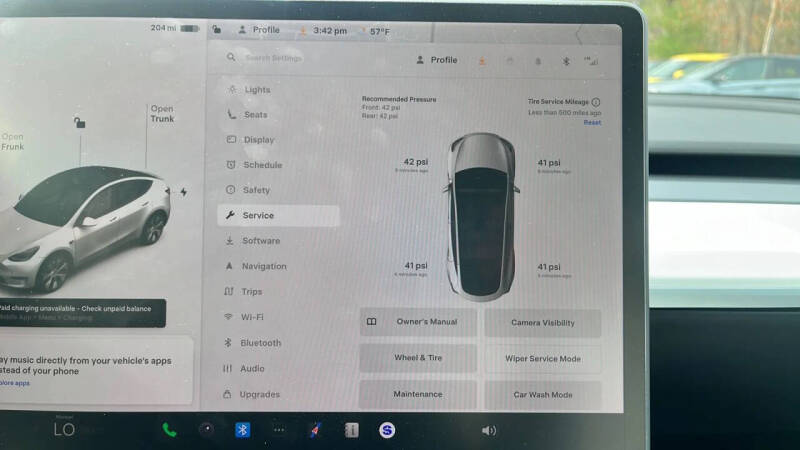Open the dashcam camera icon in bottom bar
Image resolution: width=800 pixels, height=450 pixels.
[207, 430]
